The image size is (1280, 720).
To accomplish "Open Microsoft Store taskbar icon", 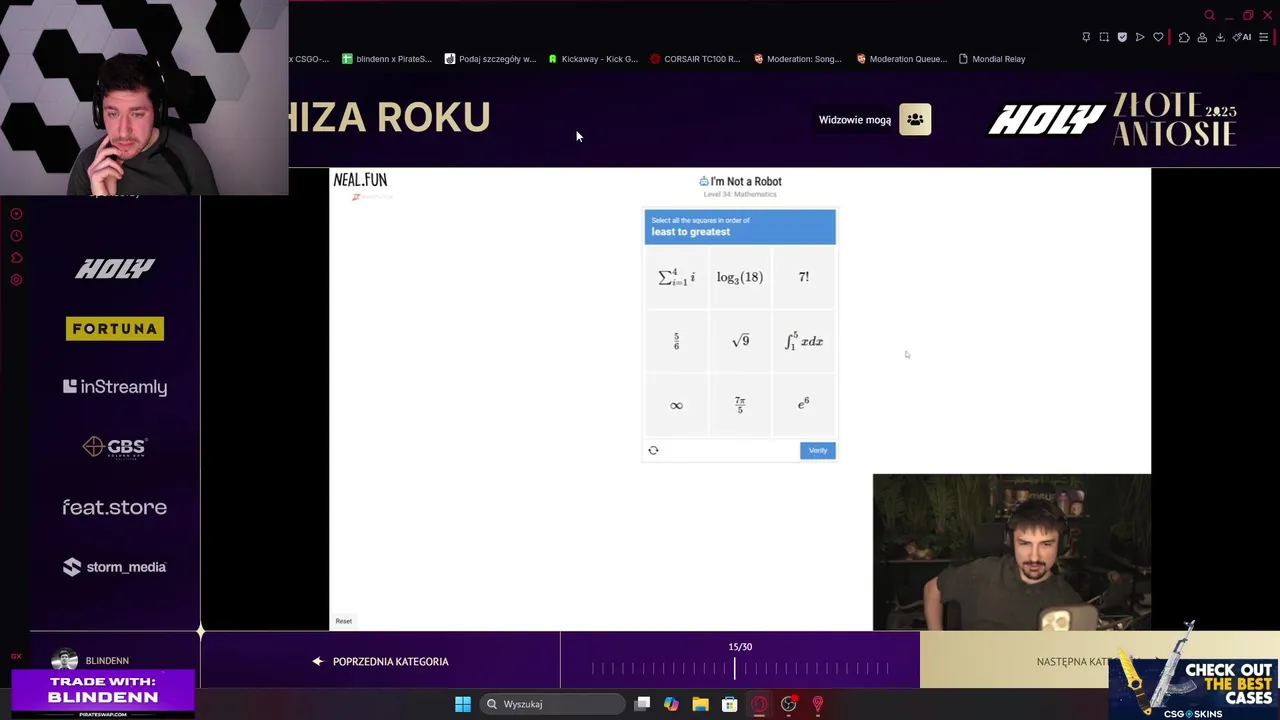I will click(x=729, y=704).
